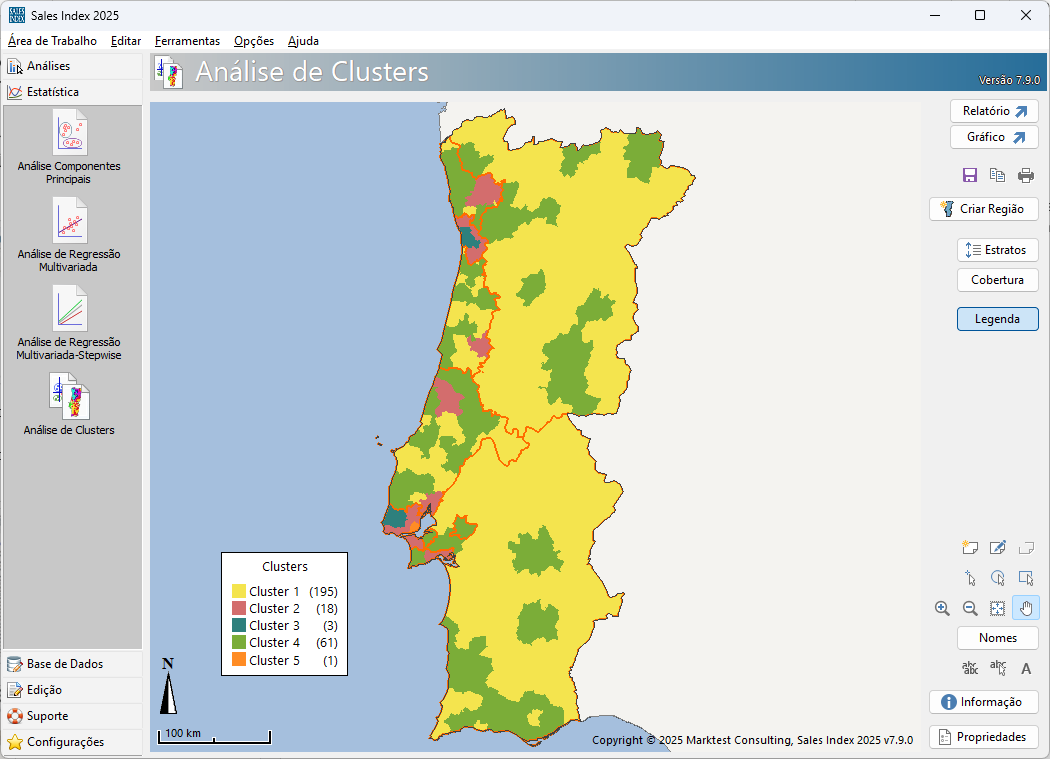
Task: Click the fit map to extent icon
Action: (997, 608)
